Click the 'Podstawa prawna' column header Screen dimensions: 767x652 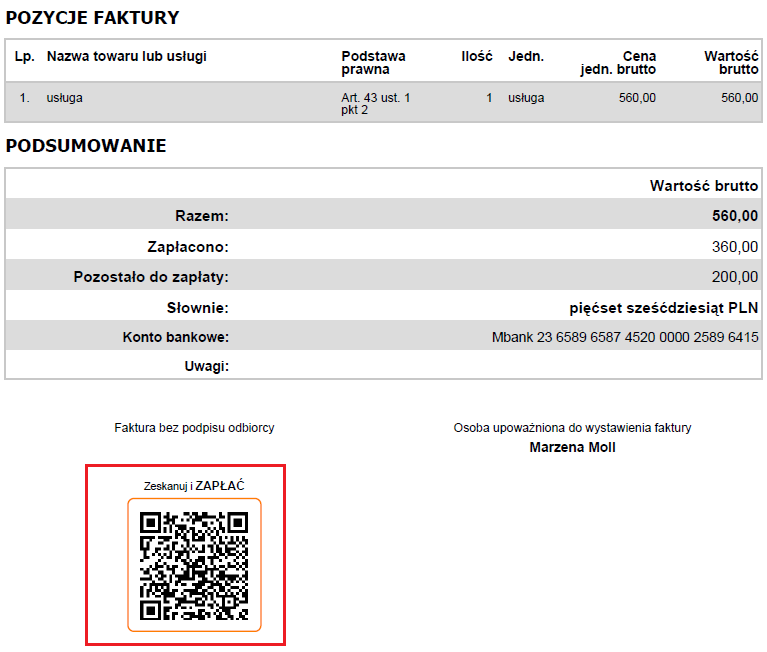[373, 63]
